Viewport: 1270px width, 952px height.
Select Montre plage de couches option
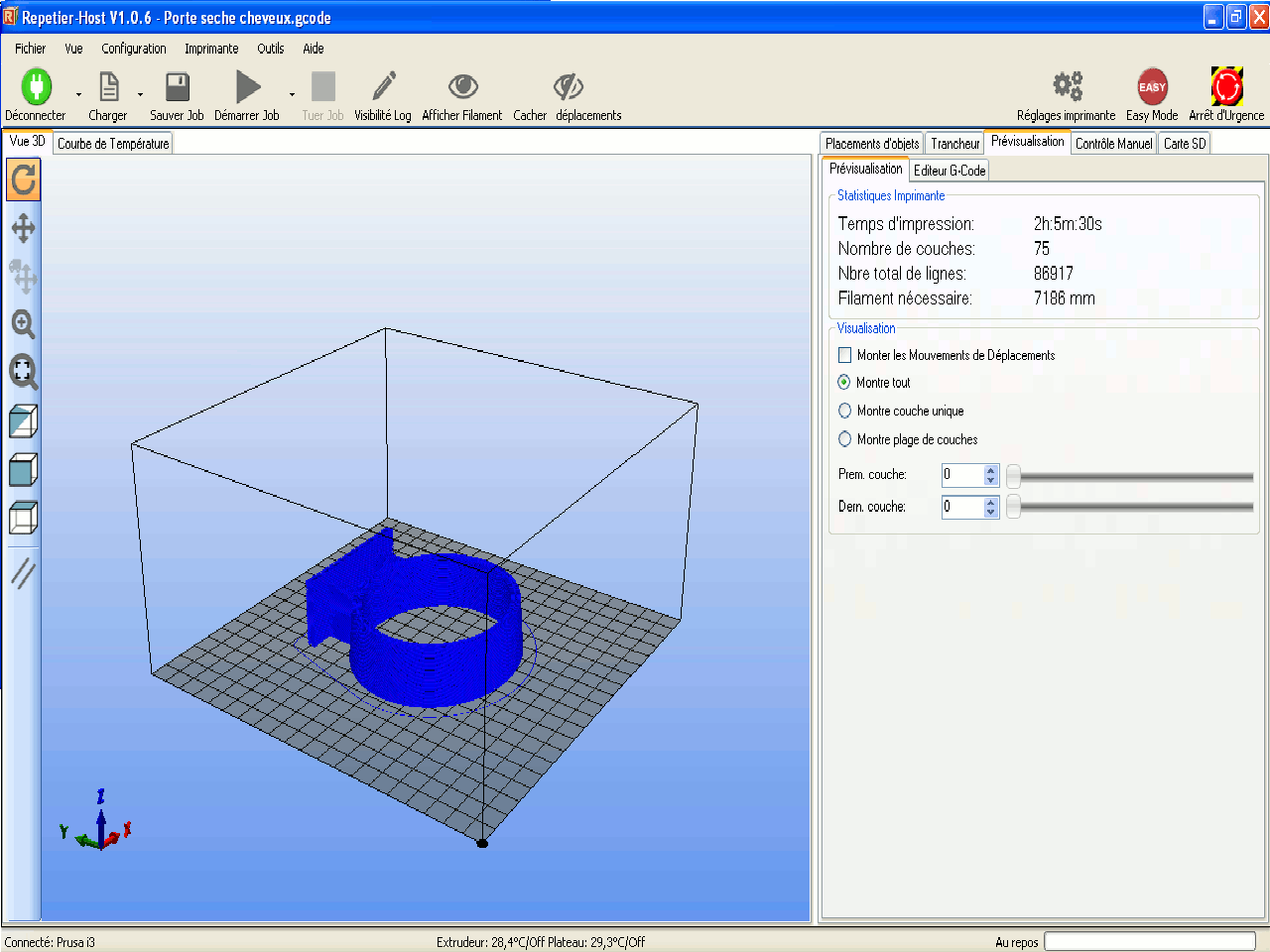pyautogui.click(x=845, y=439)
